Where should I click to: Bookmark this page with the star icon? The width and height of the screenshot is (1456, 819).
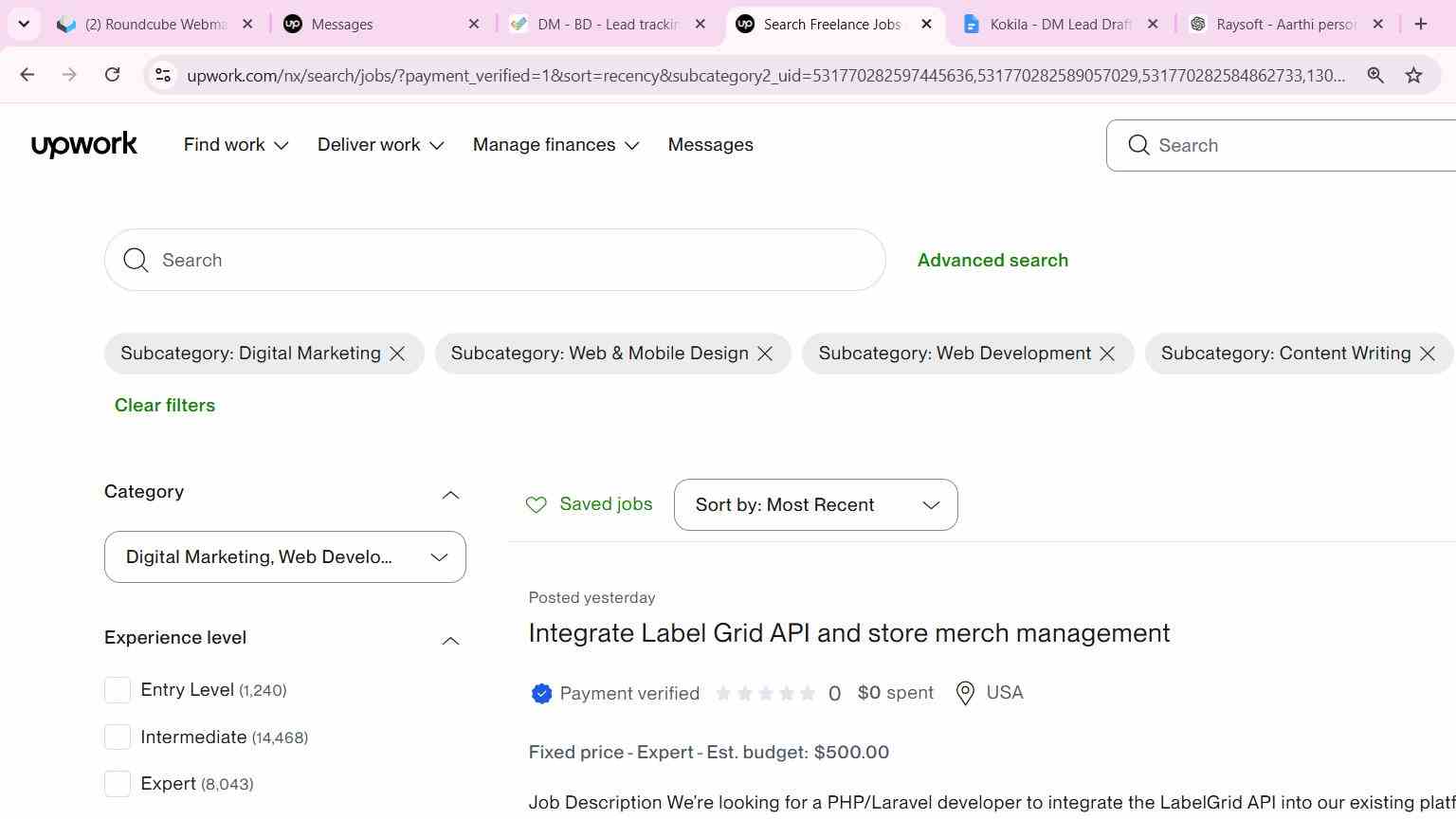(1413, 75)
